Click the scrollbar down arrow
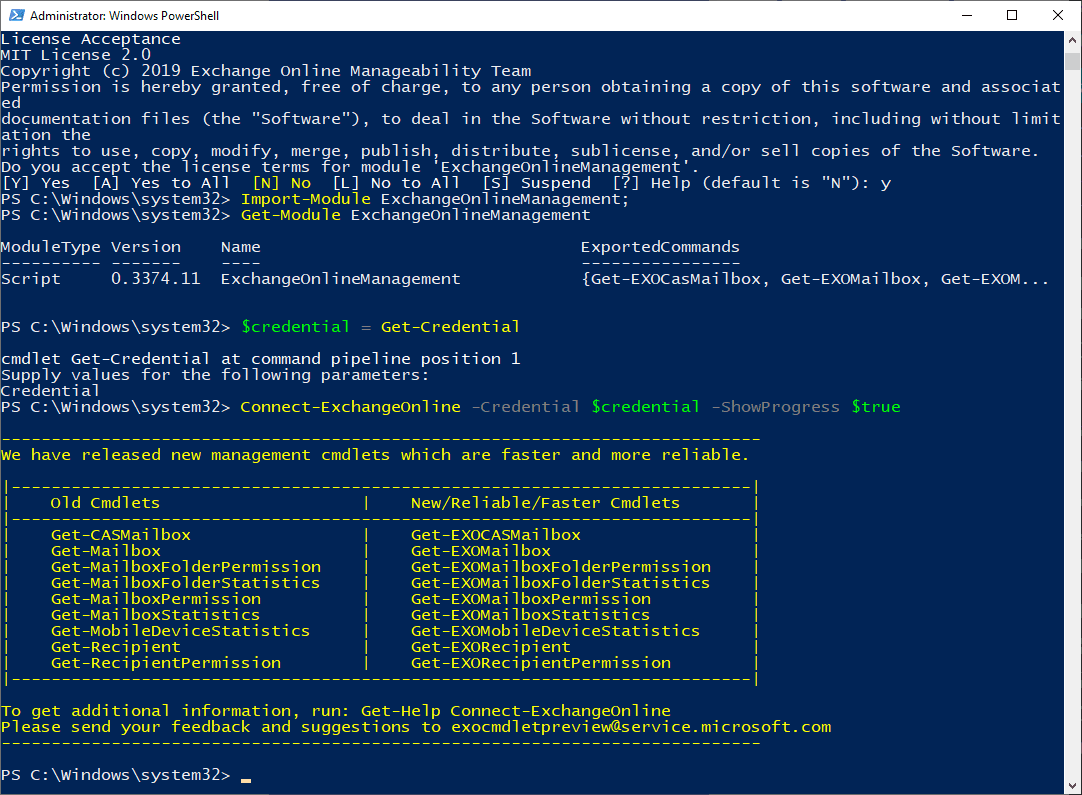1082x795 pixels. point(1072,782)
